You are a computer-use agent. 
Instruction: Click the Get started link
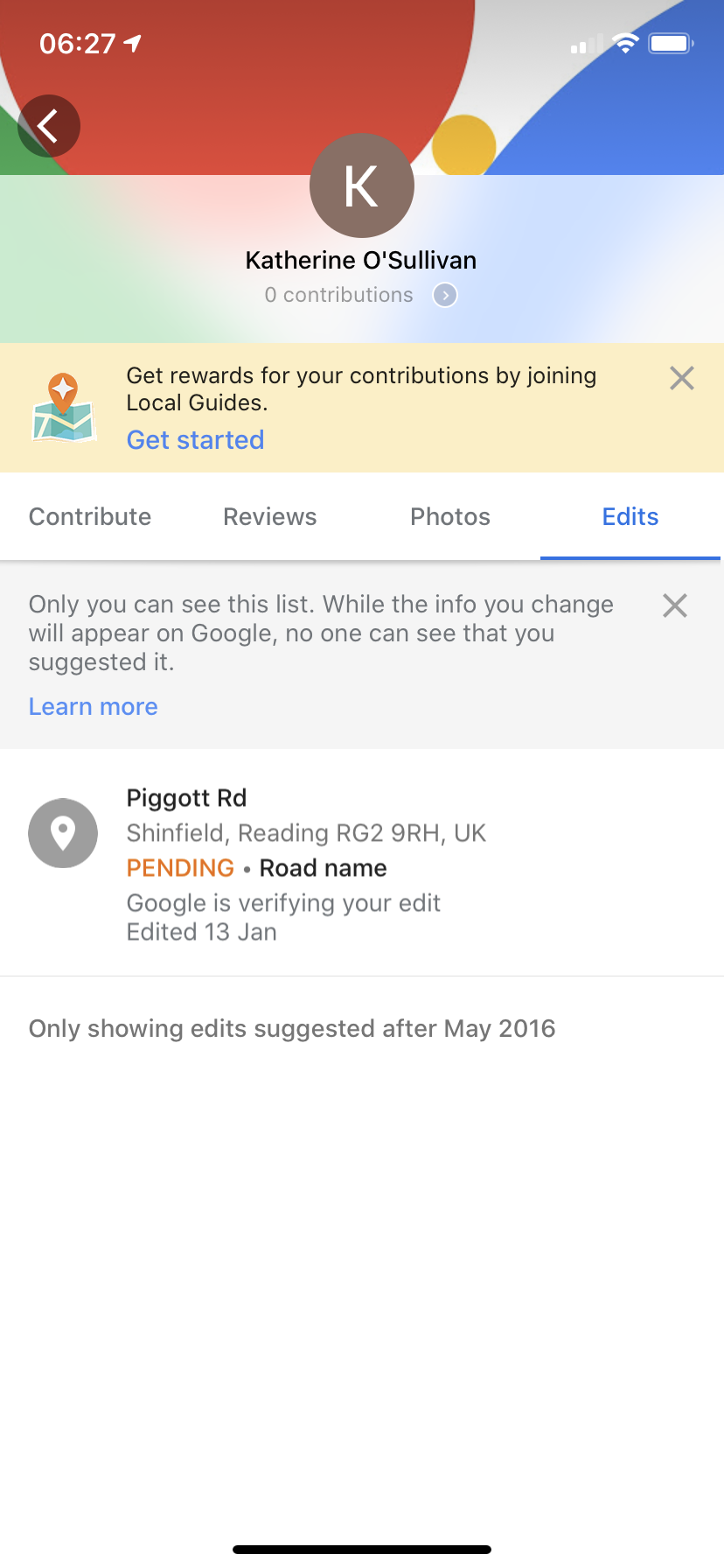196,439
